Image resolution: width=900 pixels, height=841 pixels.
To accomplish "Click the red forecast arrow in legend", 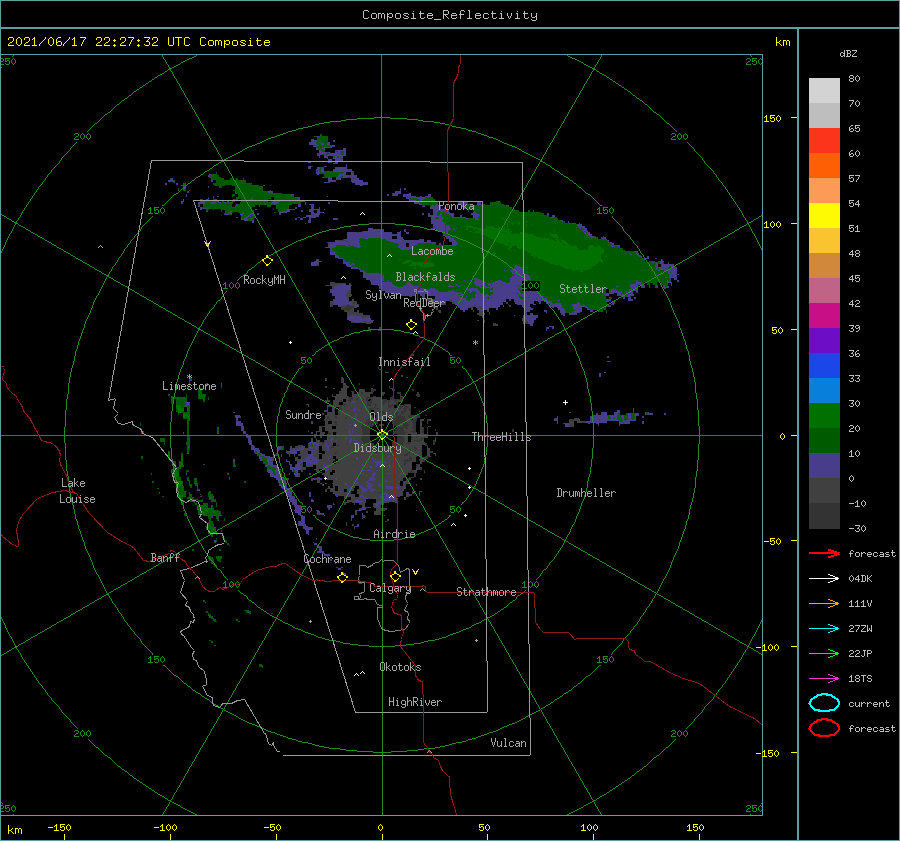I will [824, 553].
